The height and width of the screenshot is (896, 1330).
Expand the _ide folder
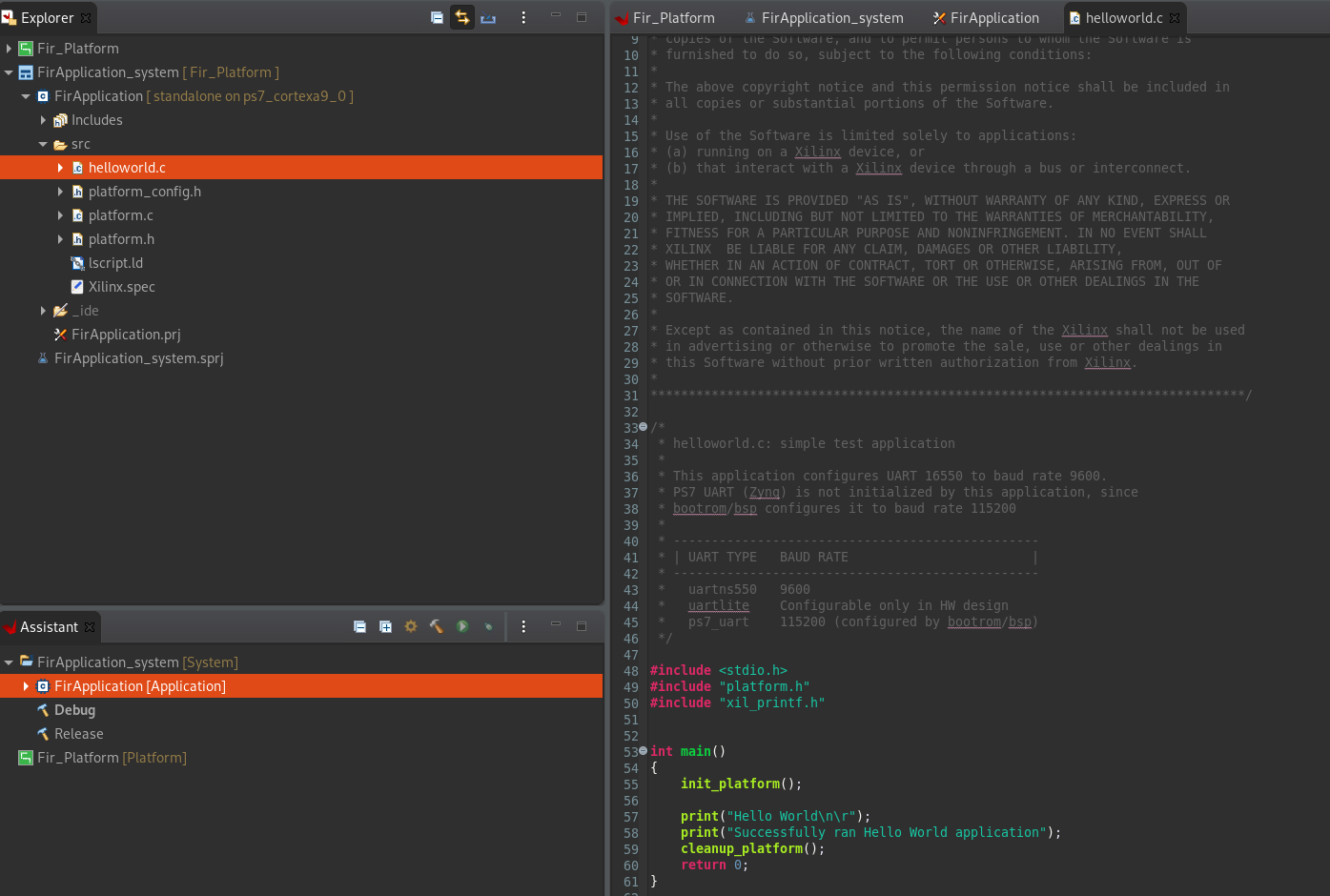click(43, 311)
